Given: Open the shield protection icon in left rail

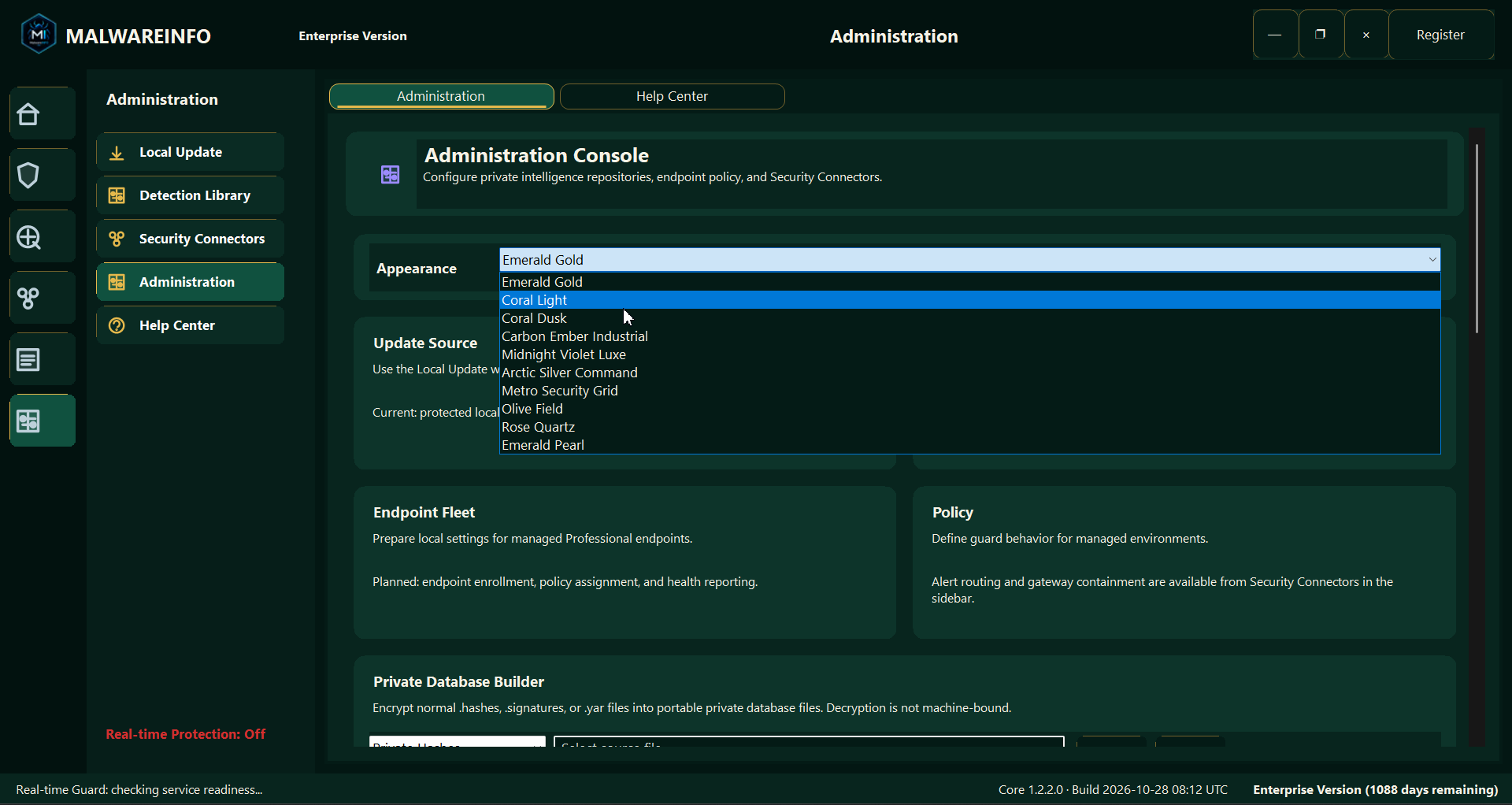Looking at the screenshot, I should pyautogui.click(x=43, y=176).
